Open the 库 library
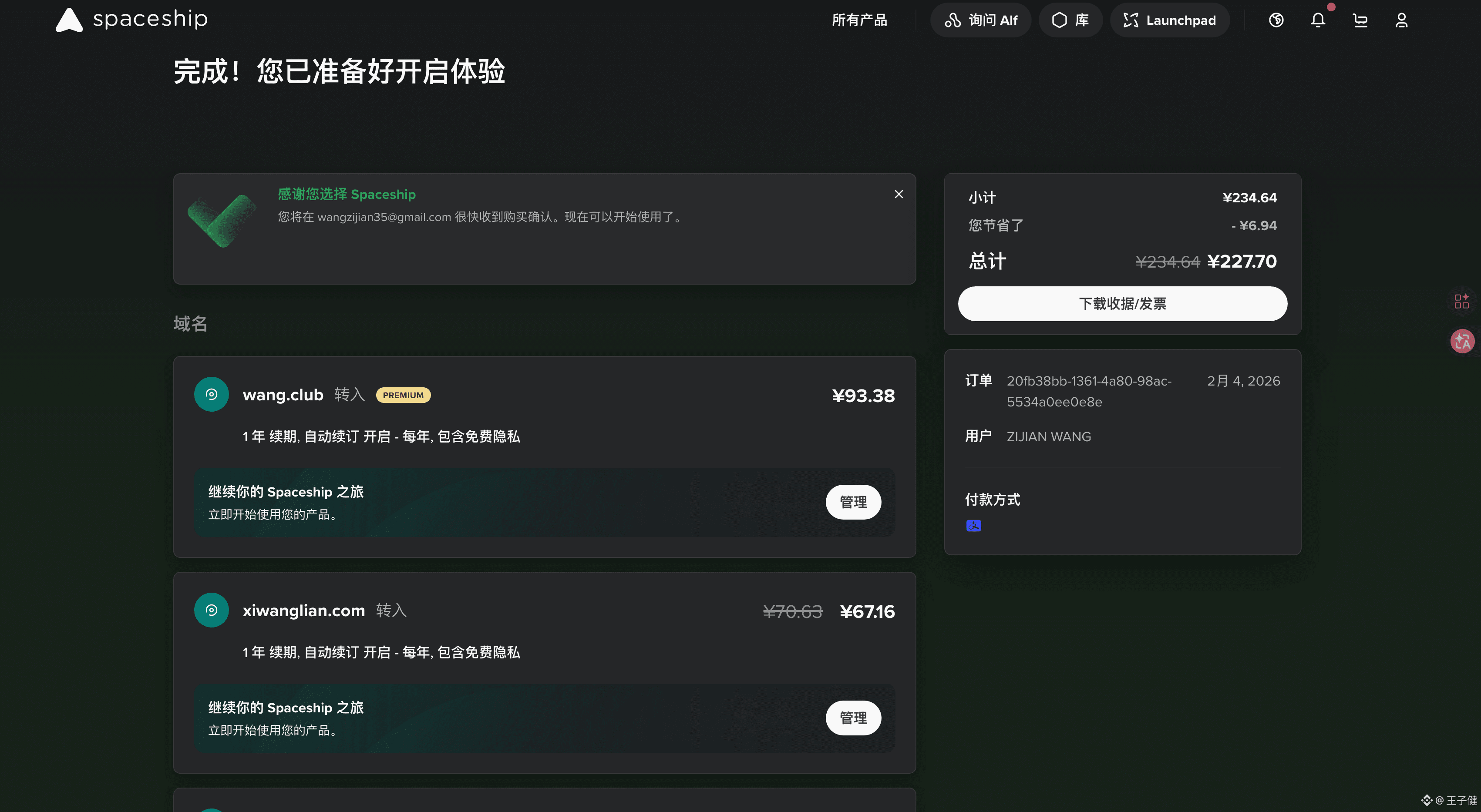 tap(1070, 20)
